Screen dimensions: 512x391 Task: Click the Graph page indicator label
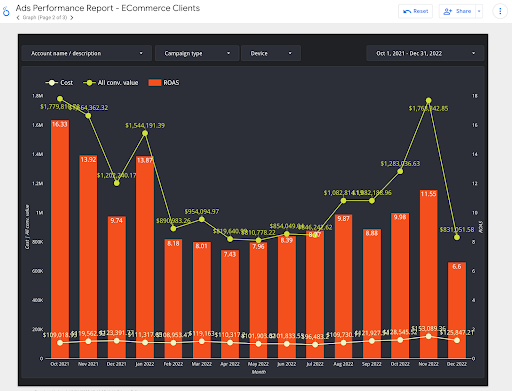click(x=45, y=18)
